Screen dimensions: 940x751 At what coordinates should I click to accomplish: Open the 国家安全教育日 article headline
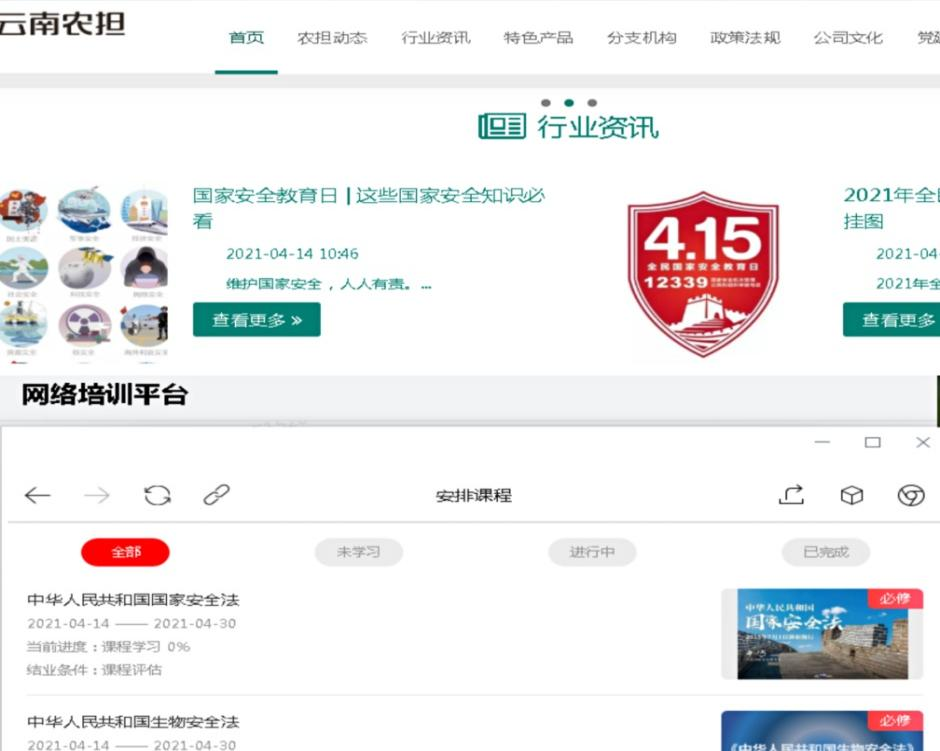click(368, 196)
